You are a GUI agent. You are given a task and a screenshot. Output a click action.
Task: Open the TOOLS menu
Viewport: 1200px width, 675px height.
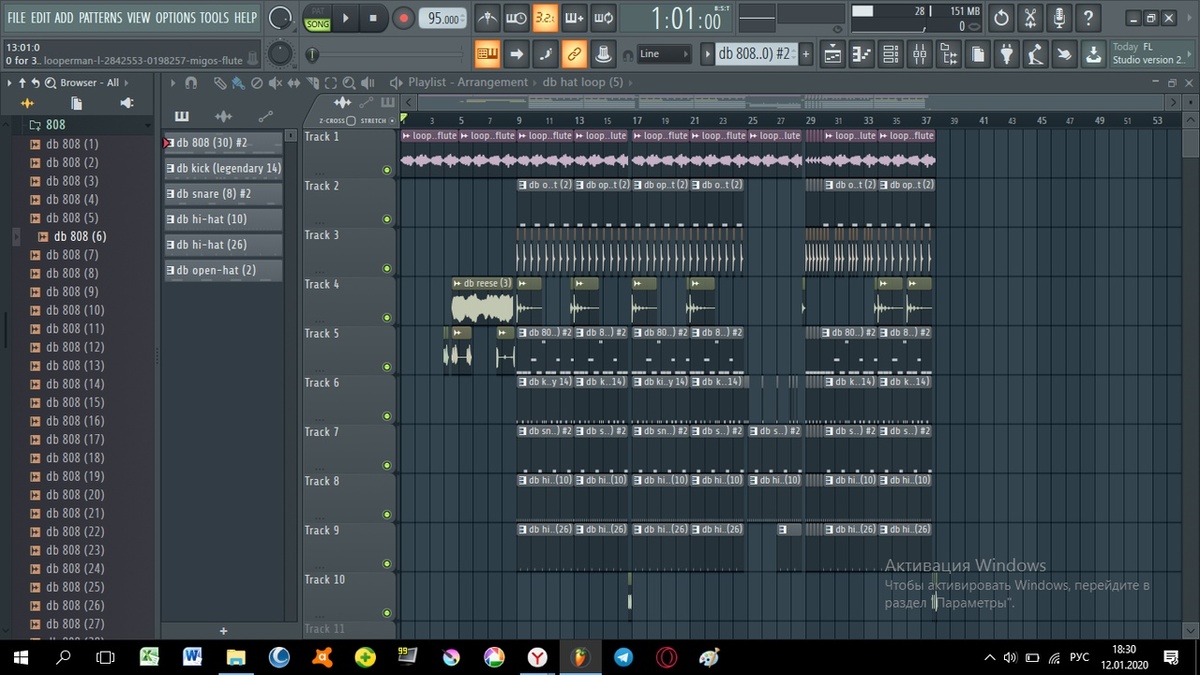click(214, 18)
